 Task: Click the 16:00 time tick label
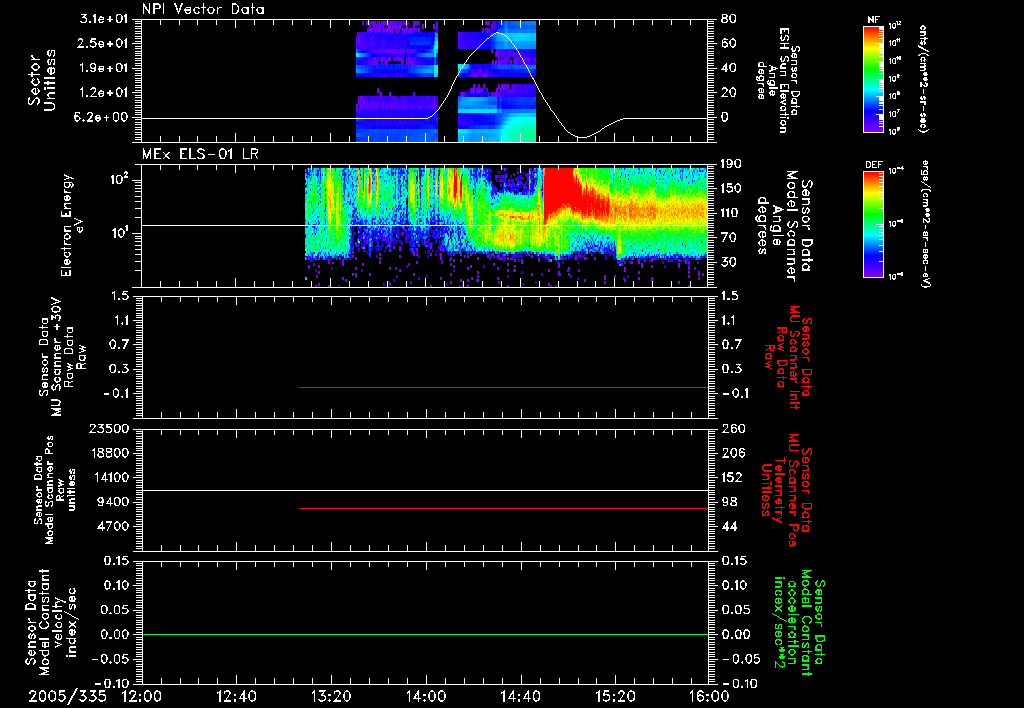pos(709,696)
